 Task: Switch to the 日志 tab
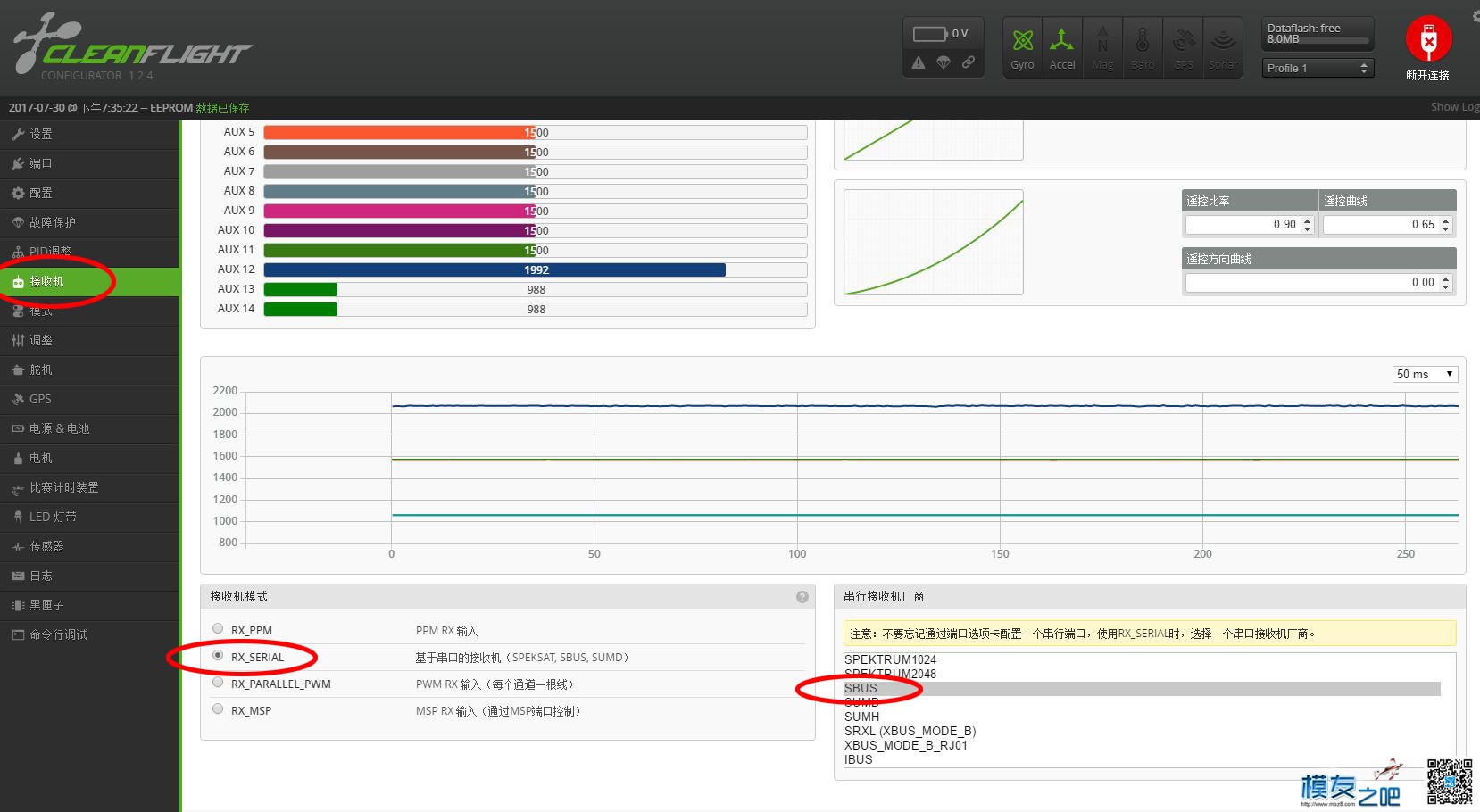click(89, 576)
